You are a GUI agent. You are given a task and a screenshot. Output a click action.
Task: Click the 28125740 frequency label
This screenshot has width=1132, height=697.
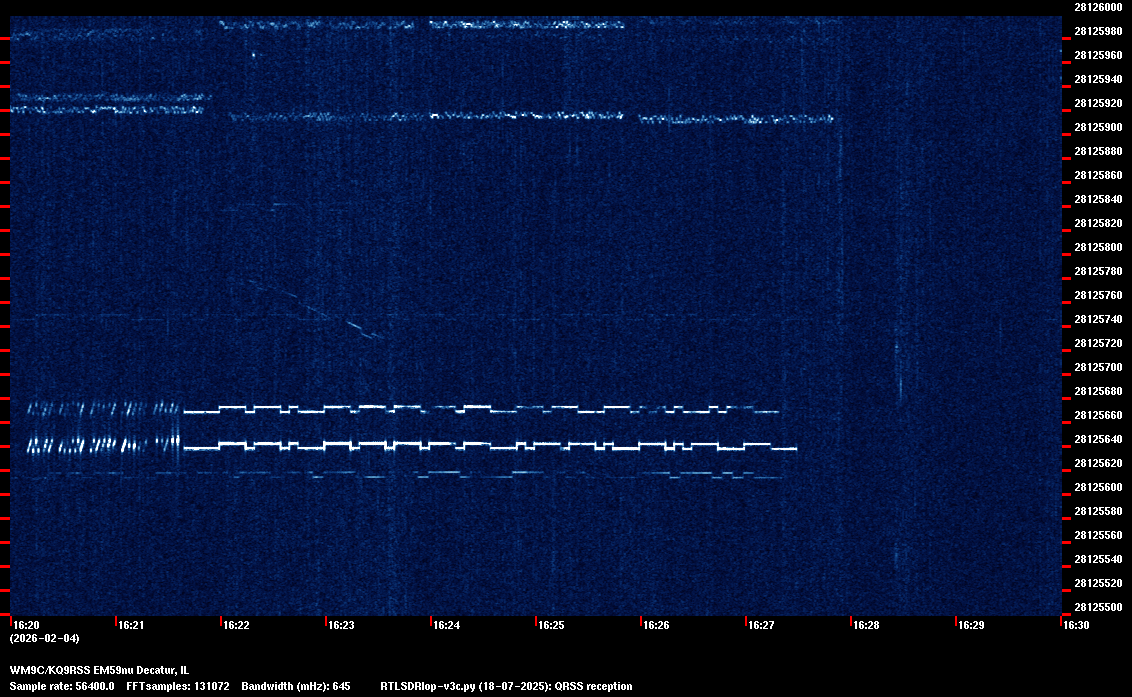click(x=1098, y=319)
